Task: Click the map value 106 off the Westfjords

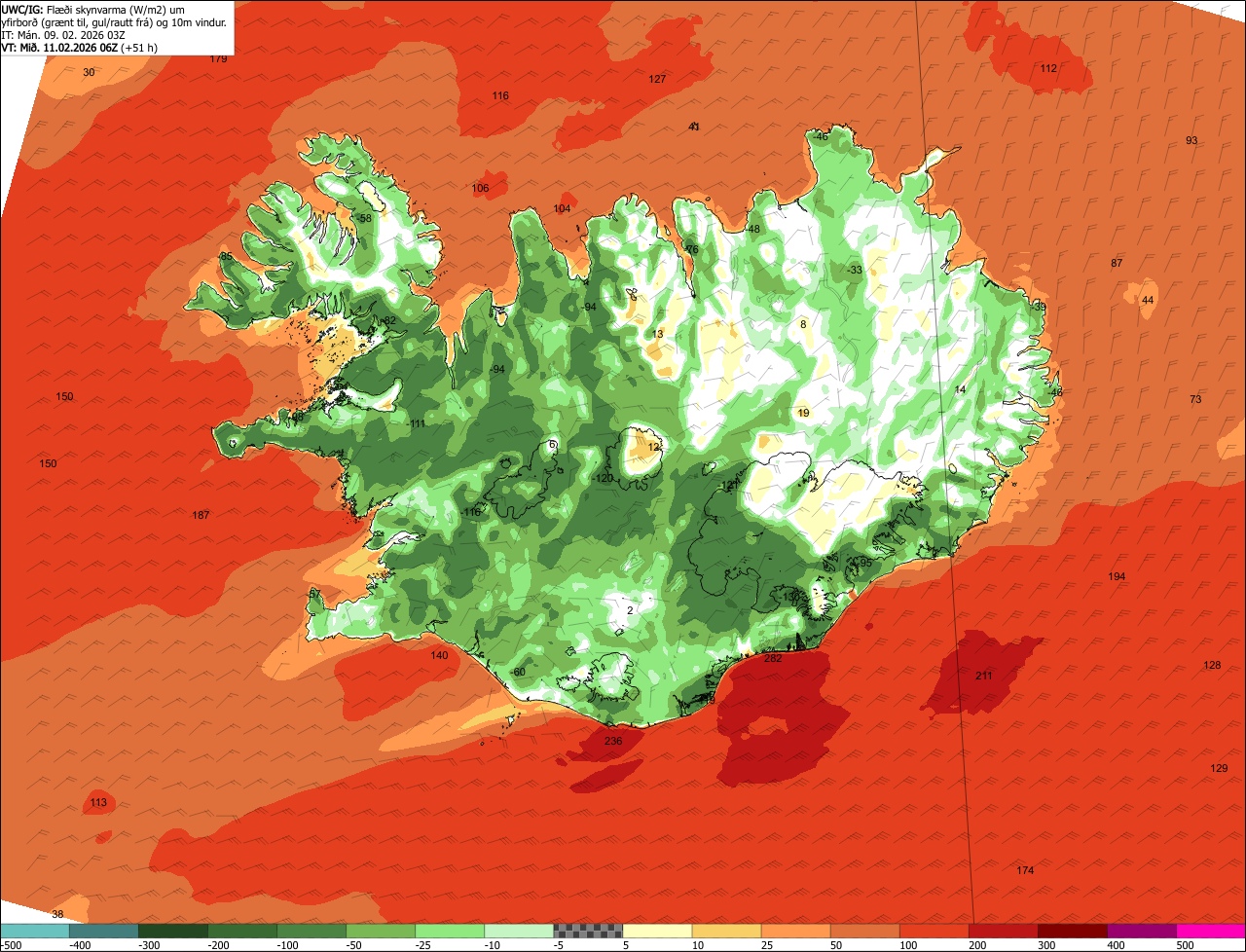Action: click(481, 188)
